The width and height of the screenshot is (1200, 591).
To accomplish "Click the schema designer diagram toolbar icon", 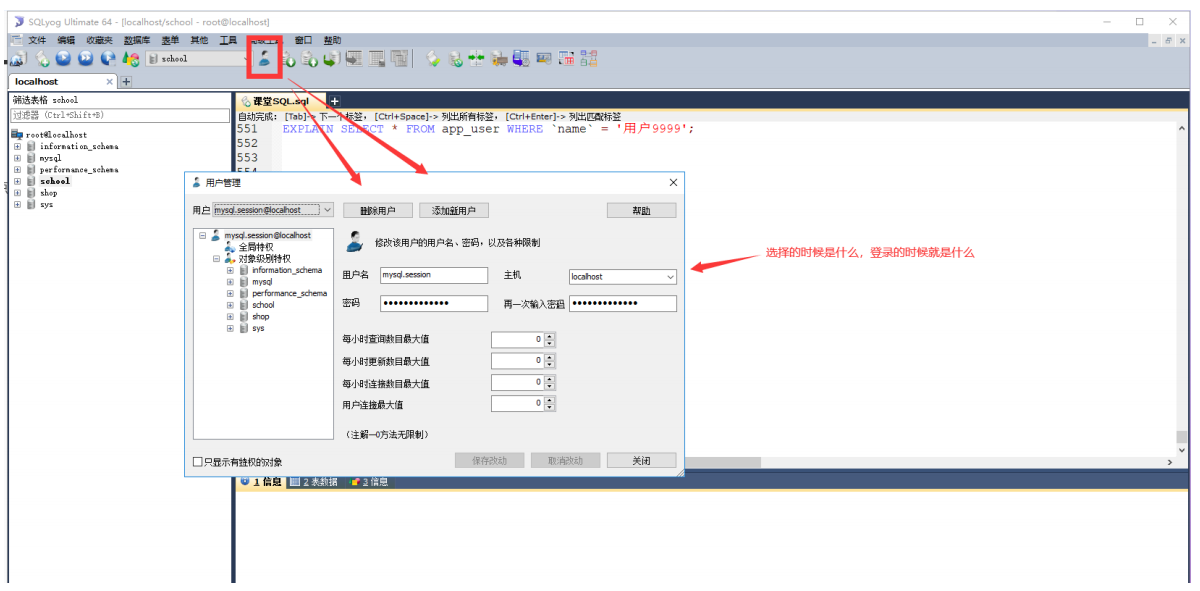I will [588, 59].
